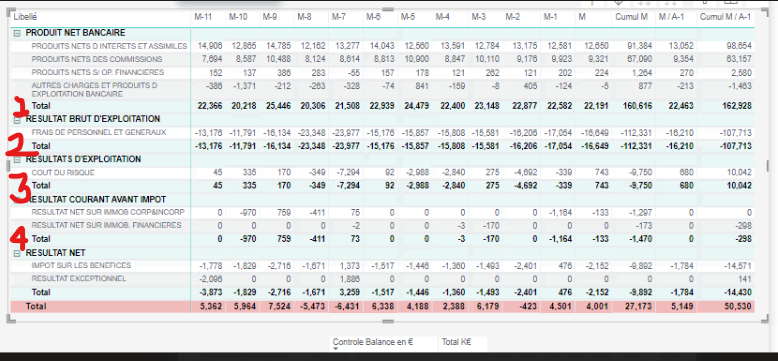Open the Controle Balance en € tab
Image resolution: width=778 pixels, height=361 pixels.
pyautogui.click(x=373, y=342)
